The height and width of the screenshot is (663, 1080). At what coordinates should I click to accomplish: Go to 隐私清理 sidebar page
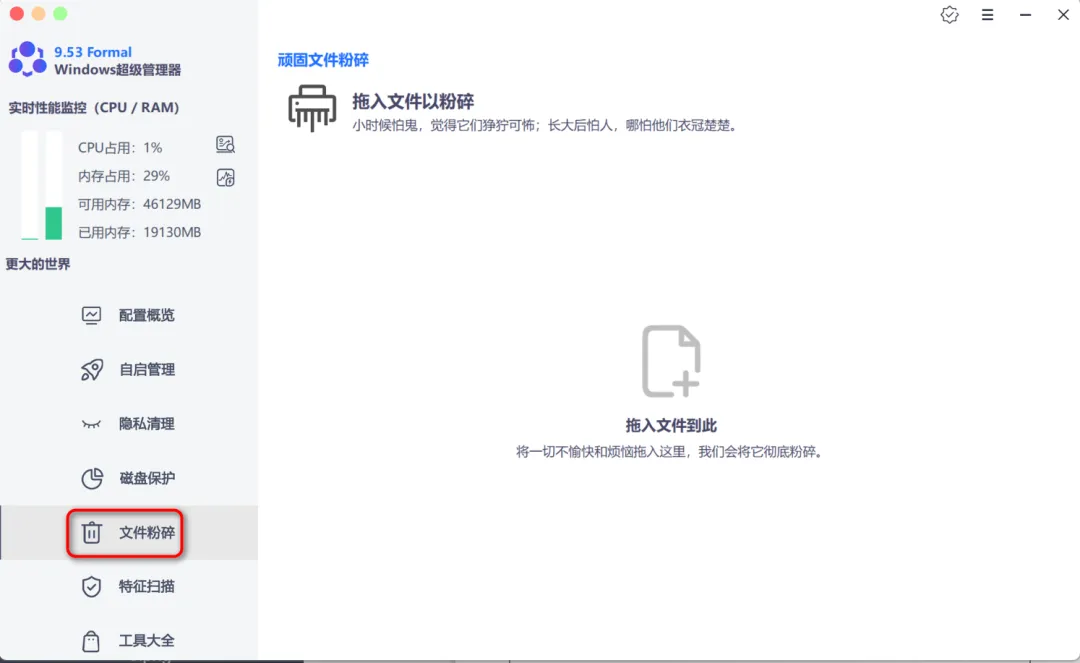129,424
